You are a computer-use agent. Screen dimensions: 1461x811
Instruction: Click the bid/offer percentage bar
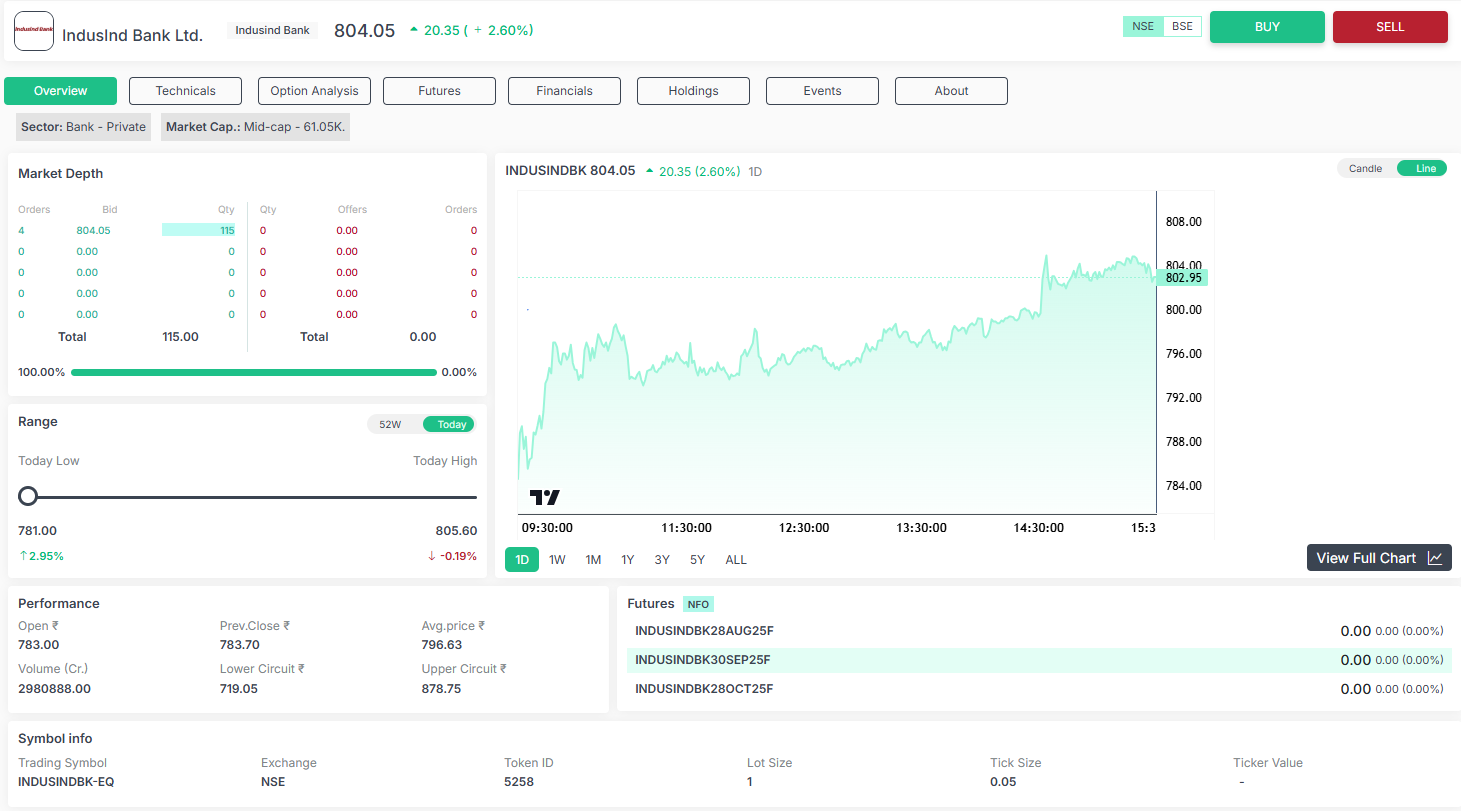pos(254,372)
